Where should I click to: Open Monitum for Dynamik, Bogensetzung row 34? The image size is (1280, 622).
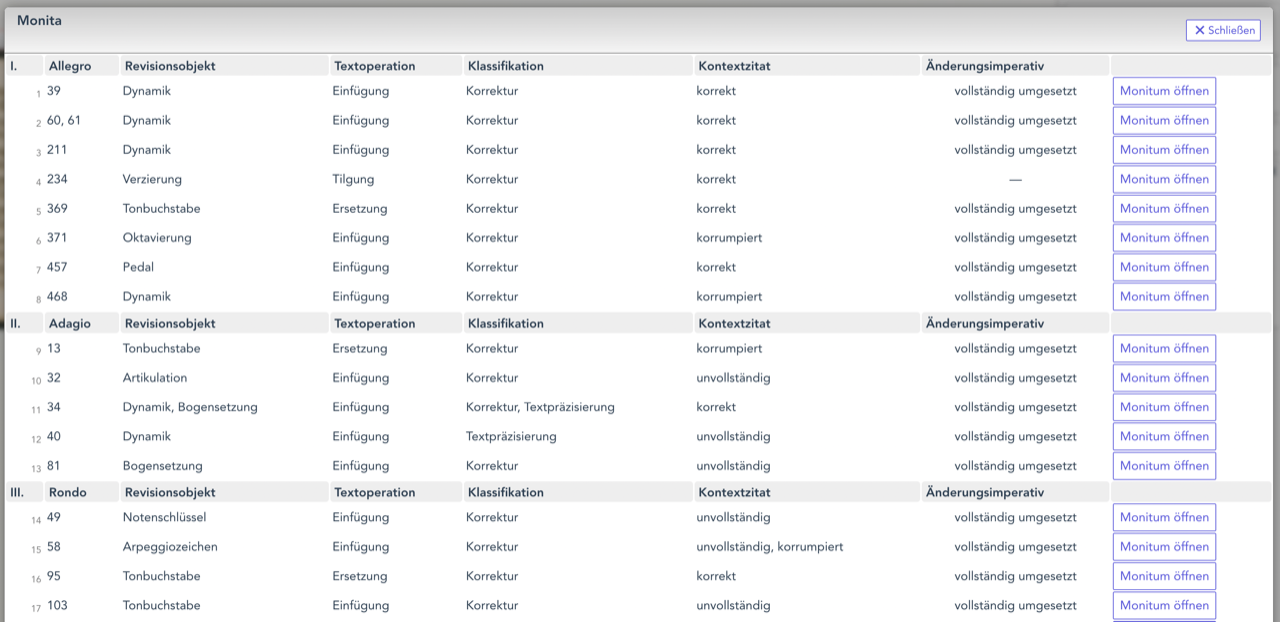[x=1164, y=407]
